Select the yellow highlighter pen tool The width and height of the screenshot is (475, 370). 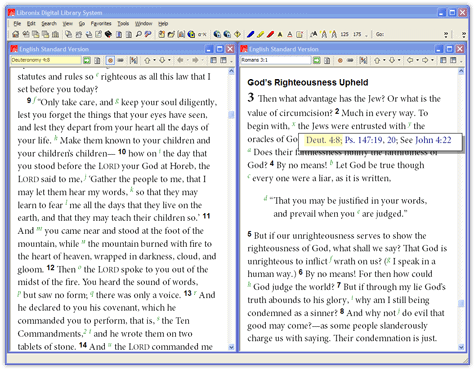(x=260, y=34)
